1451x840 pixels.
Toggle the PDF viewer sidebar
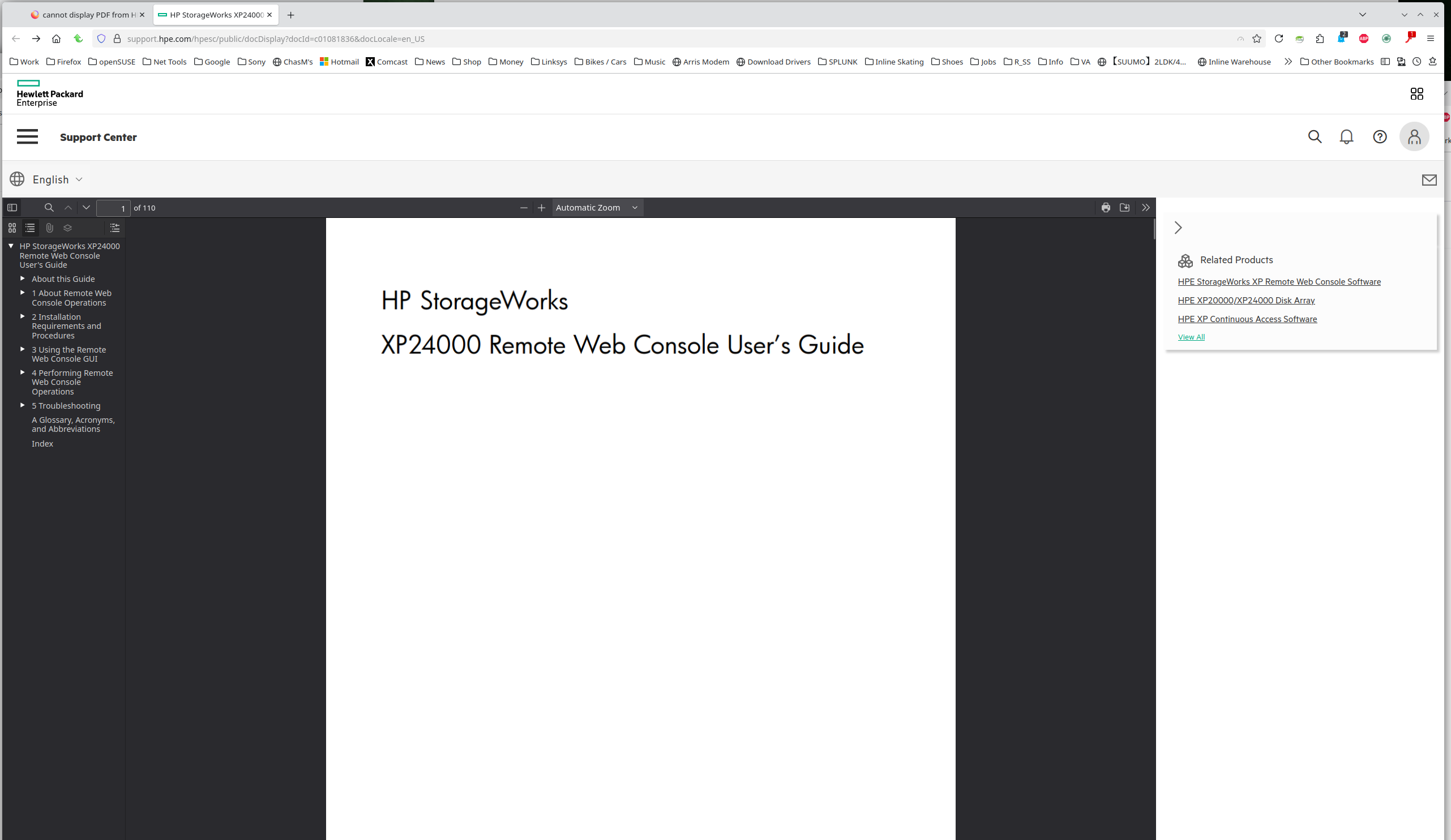12,208
